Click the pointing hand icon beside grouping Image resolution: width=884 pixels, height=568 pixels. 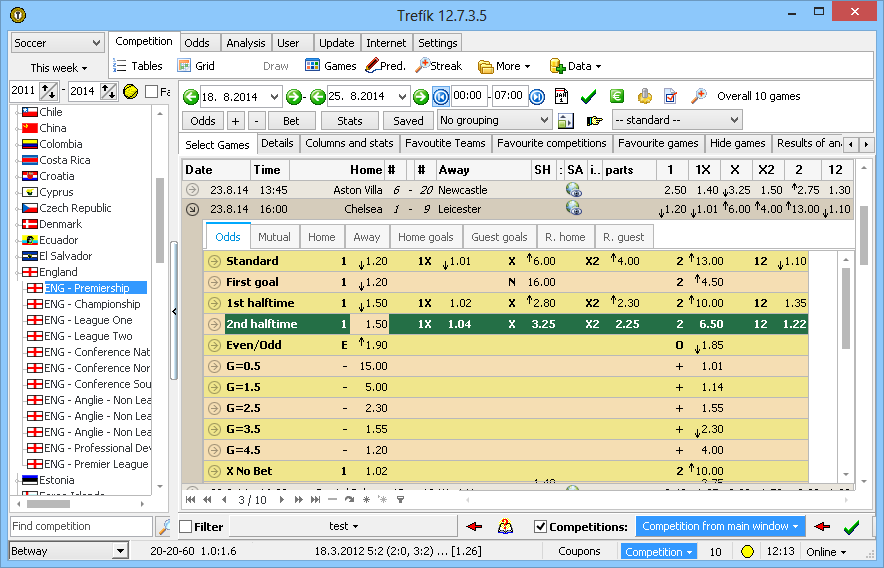(595, 121)
